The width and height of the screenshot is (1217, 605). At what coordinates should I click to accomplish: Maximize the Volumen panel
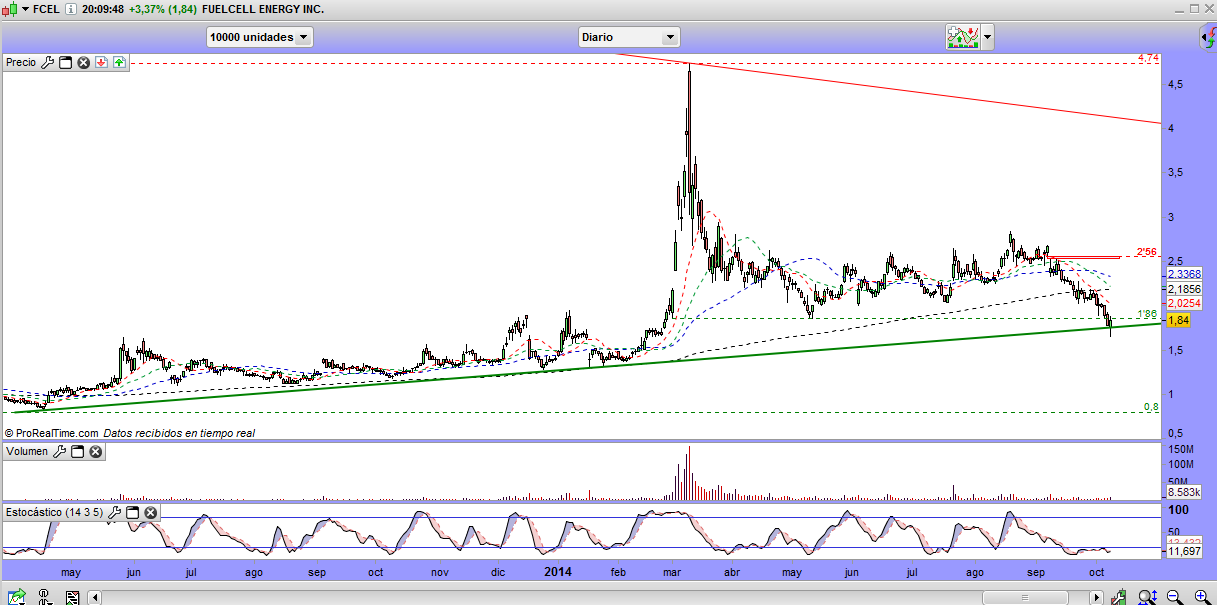point(77,452)
